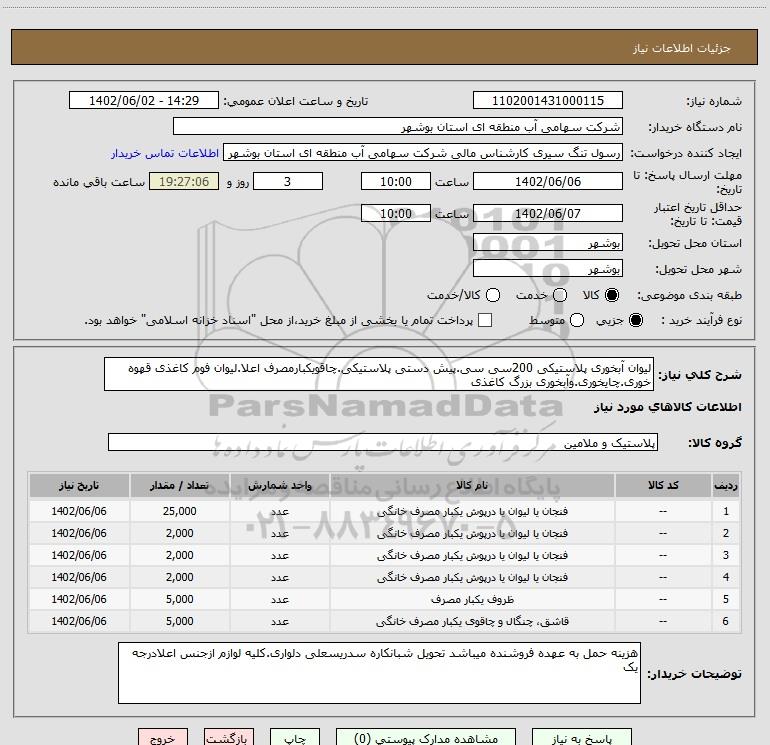Click the remaining days field showing 3
The image size is (770, 745).
click(x=288, y=181)
